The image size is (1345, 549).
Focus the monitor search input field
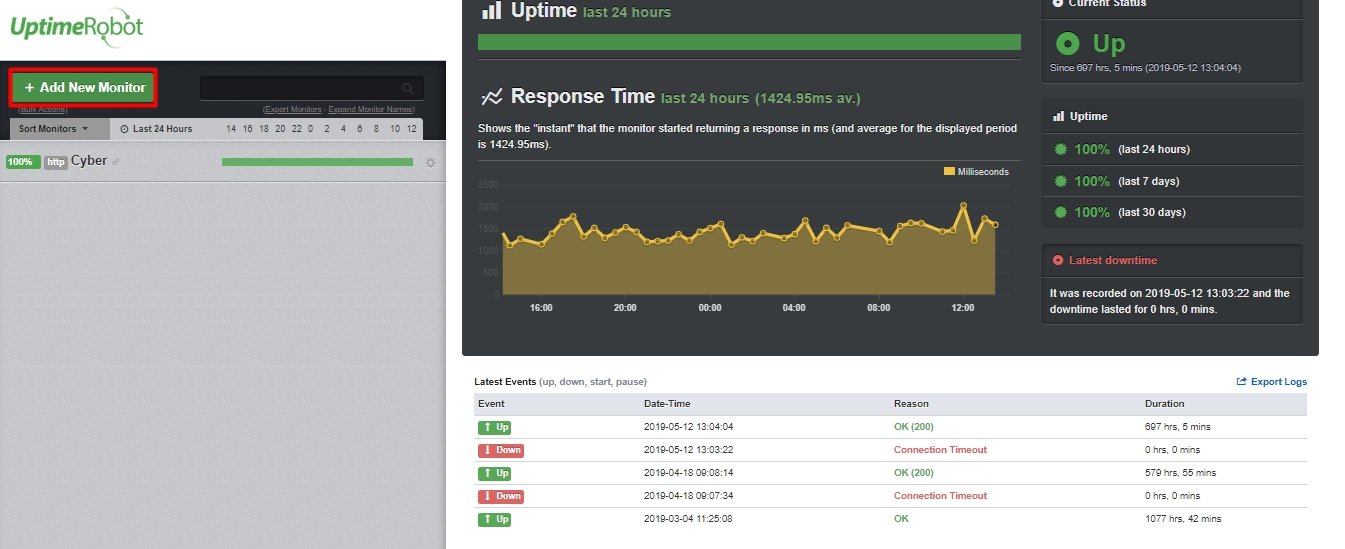coord(300,88)
